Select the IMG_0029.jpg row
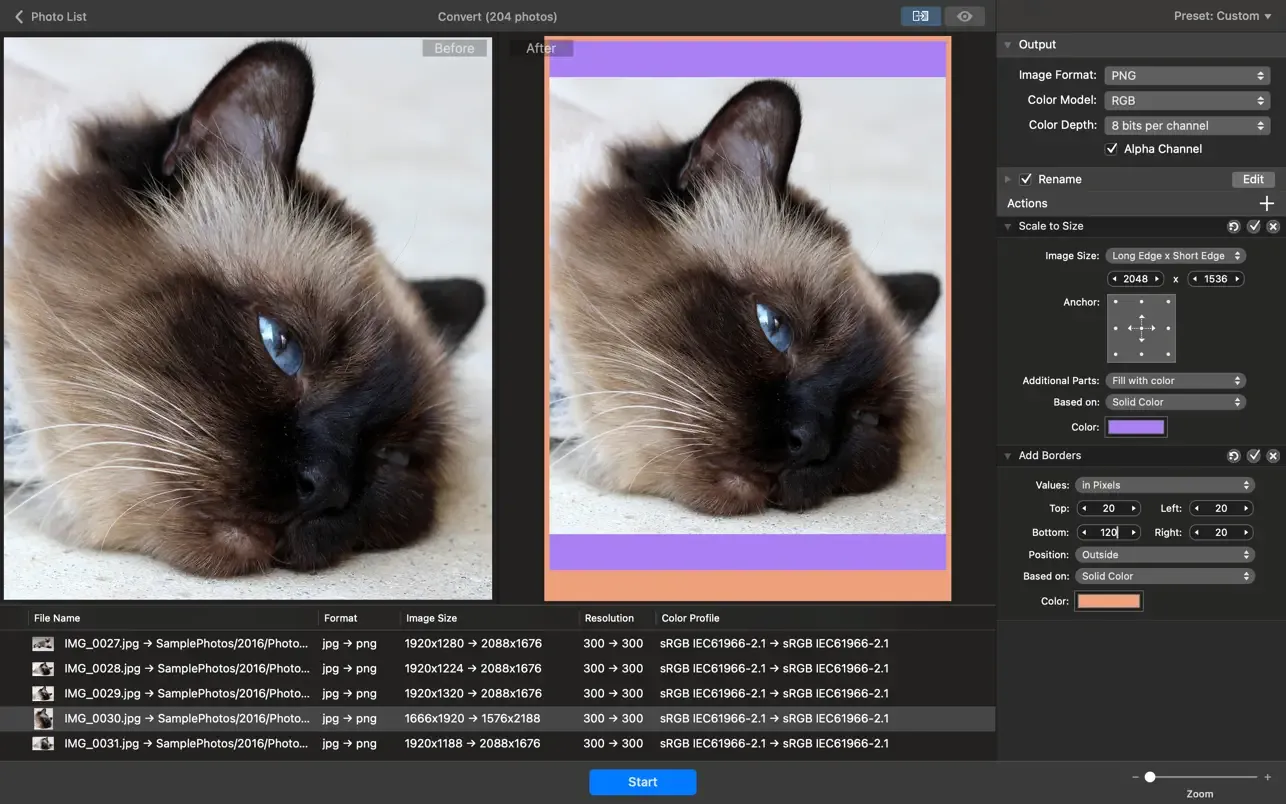 click(x=497, y=694)
